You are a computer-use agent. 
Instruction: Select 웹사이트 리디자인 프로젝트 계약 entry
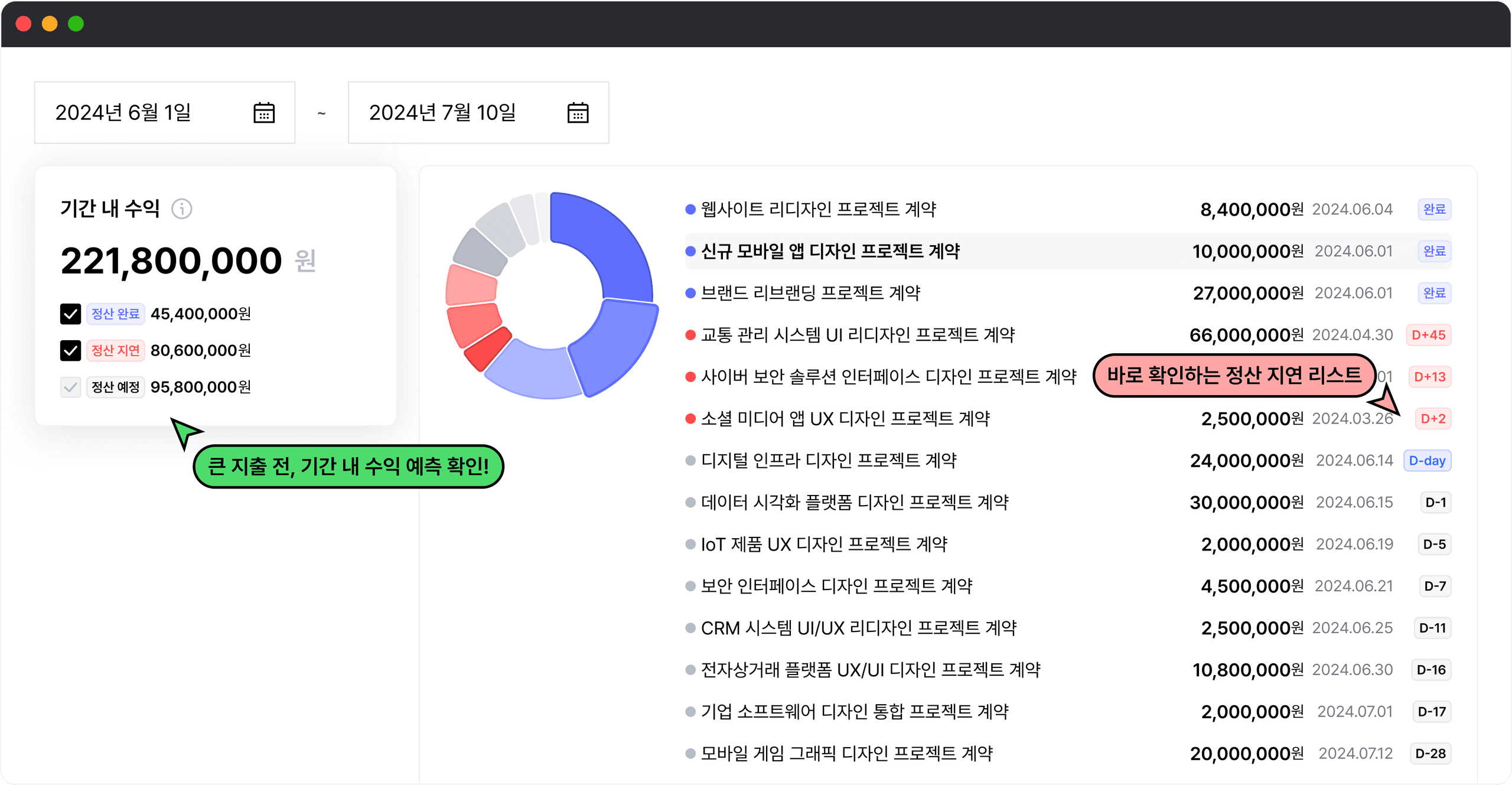818,210
